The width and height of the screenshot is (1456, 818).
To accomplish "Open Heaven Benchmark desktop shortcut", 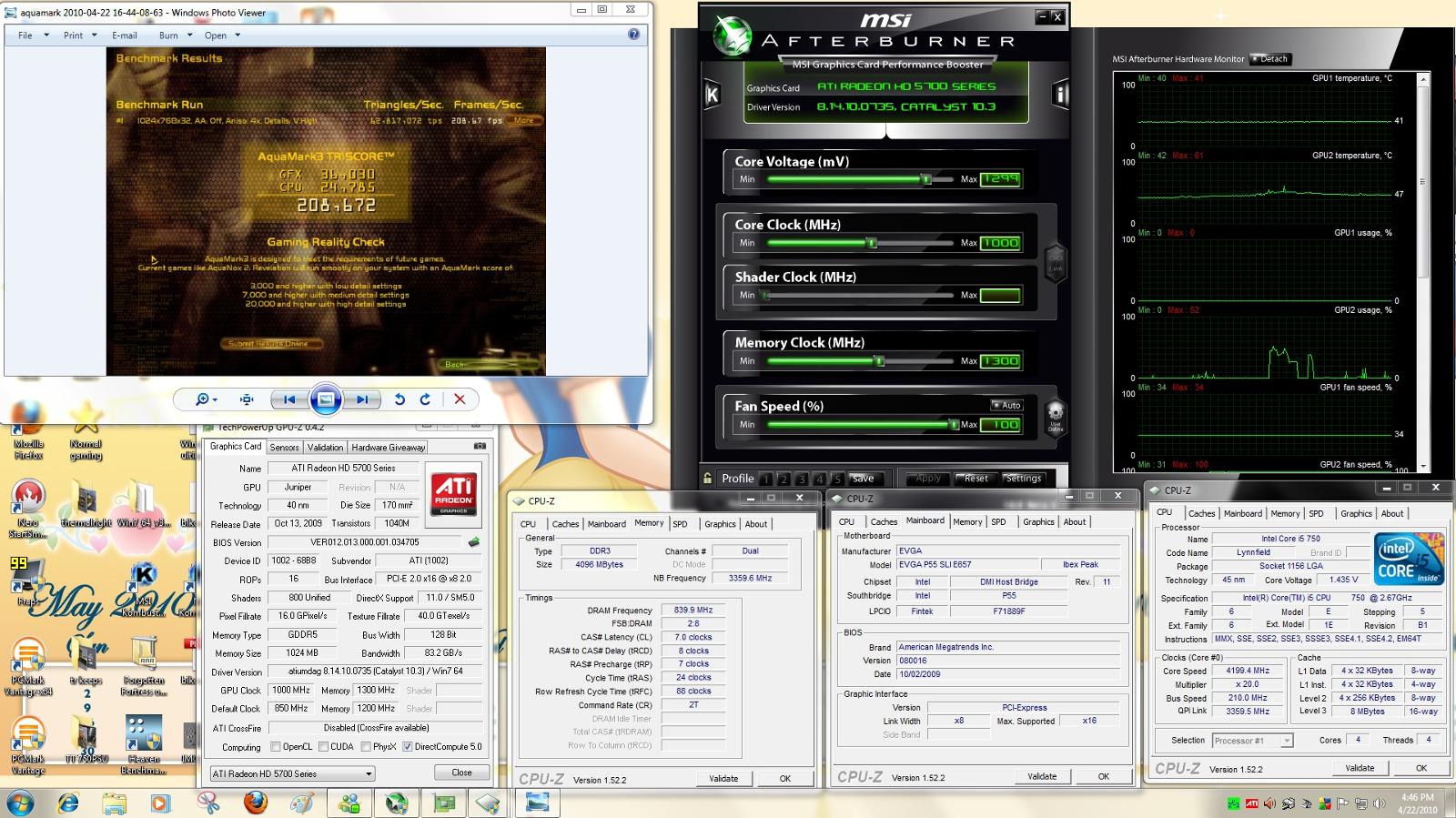I will click(x=144, y=745).
